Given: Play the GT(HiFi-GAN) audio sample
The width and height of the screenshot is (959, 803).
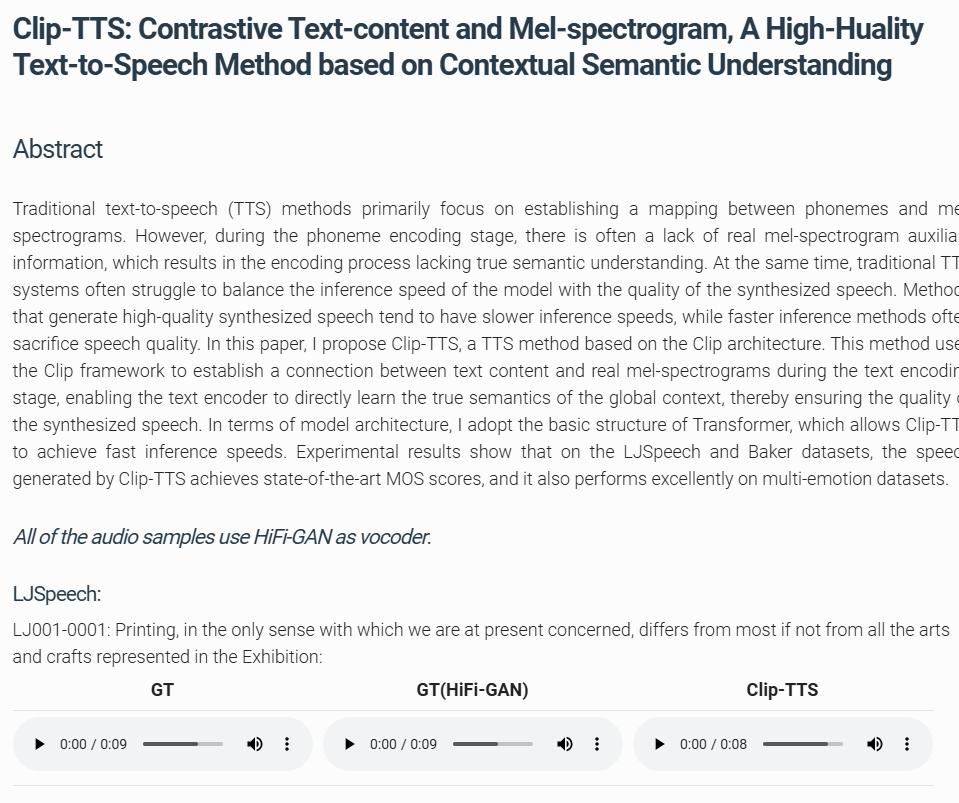Looking at the screenshot, I should tap(350, 744).
